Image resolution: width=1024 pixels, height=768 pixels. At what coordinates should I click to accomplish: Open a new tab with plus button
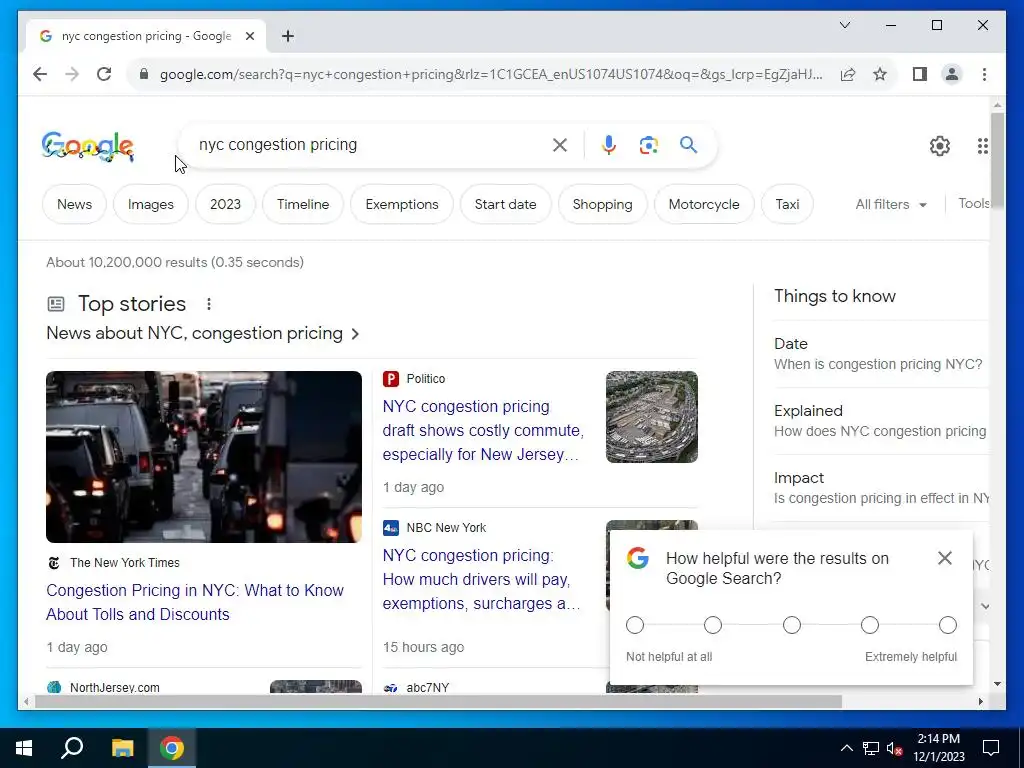click(288, 36)
